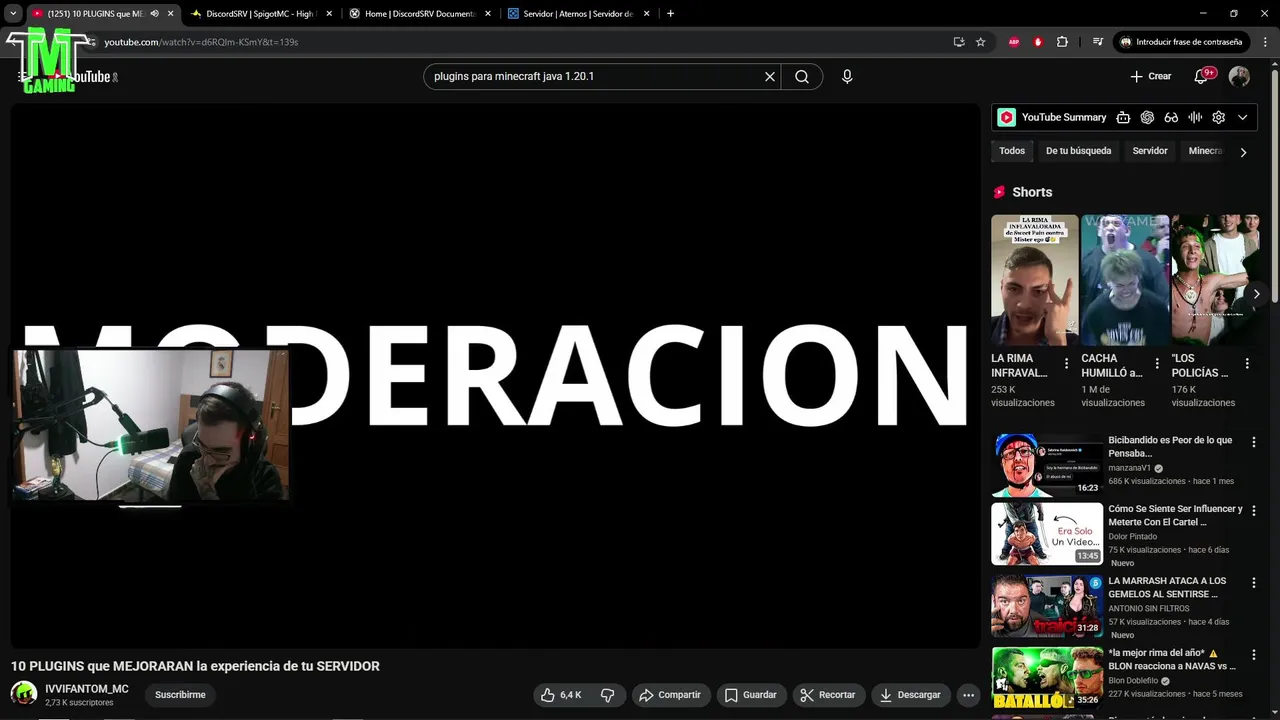Switch to the DiscordSRV SpigotMC tab
This screenshot has width=1280, height=720.
(x=260, y=14)
